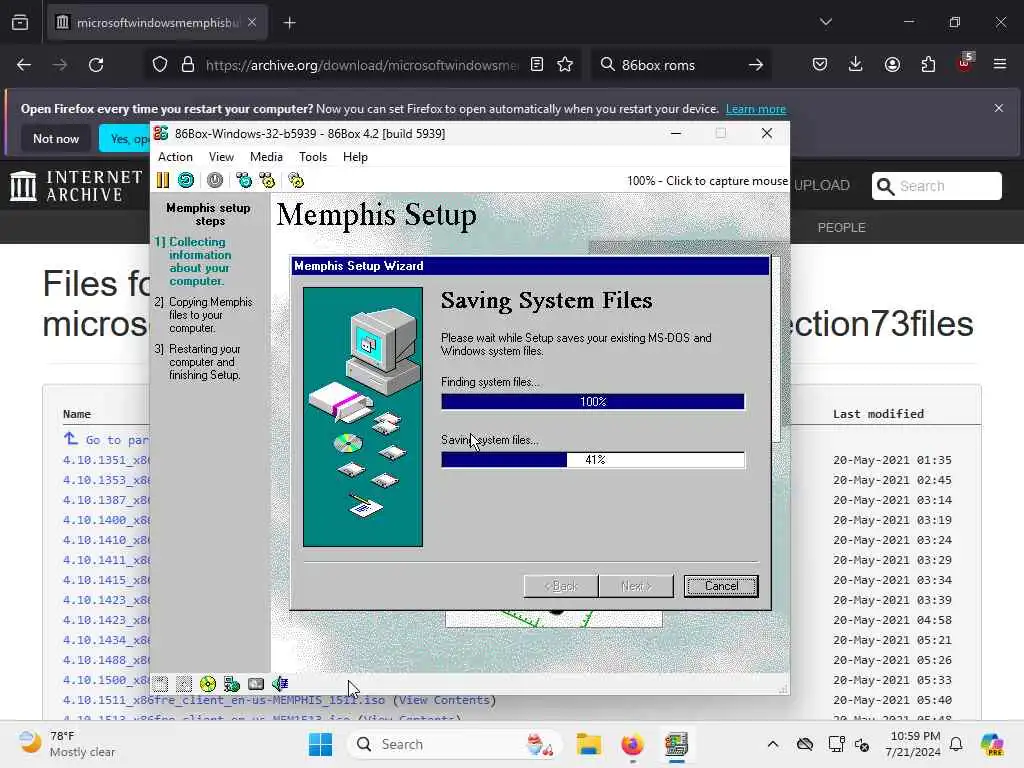List all tabs dropdown arrow
Screen dimensions: 1024x768
[x=825, y=23]
